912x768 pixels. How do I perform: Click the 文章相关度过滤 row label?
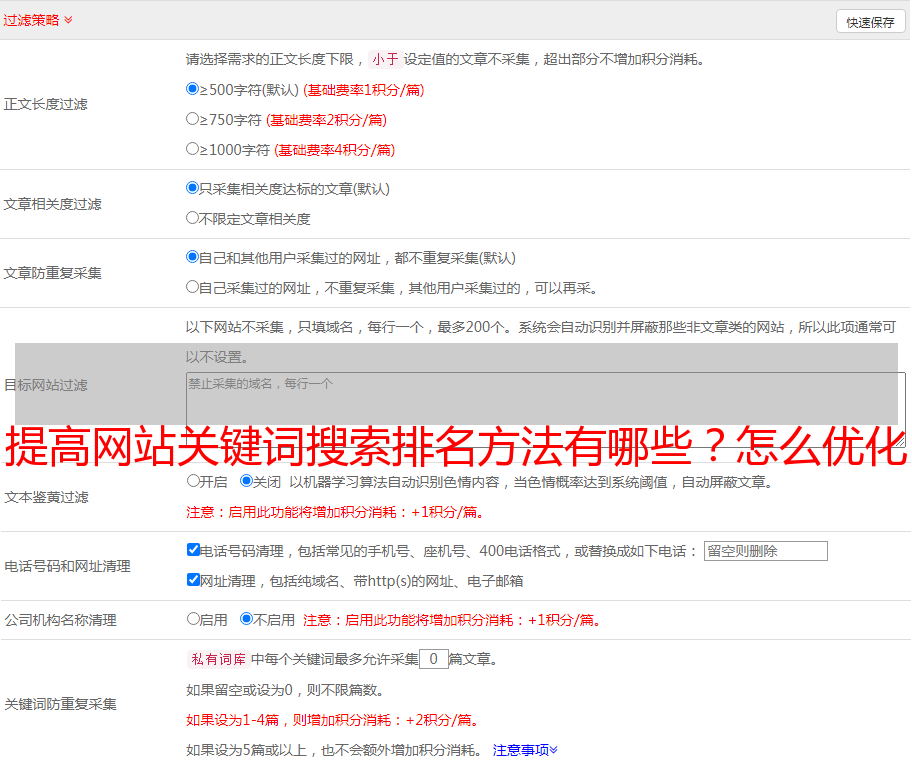point(52,204)
